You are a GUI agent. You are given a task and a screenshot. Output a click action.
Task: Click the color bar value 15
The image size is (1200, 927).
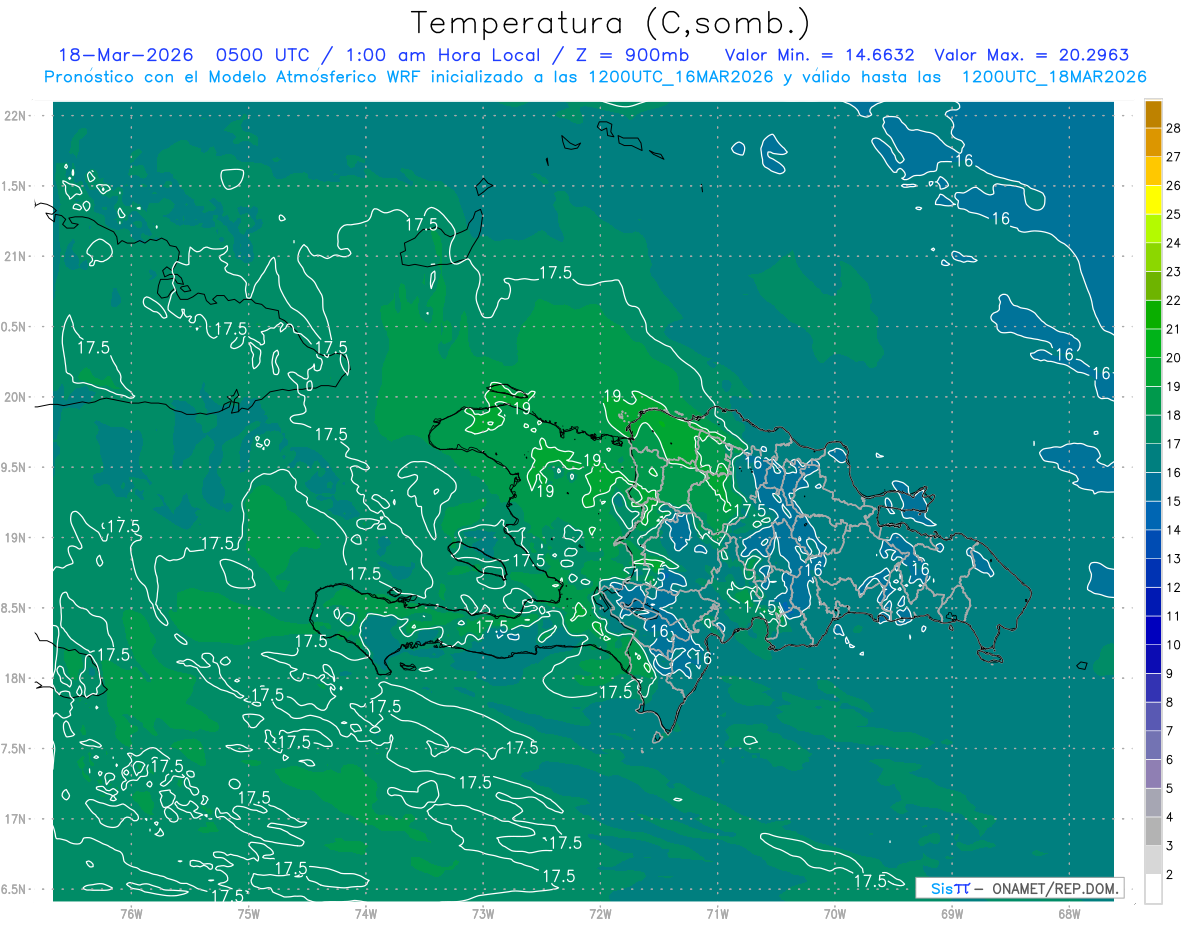pyautogui.click(x=1175, y=501)
